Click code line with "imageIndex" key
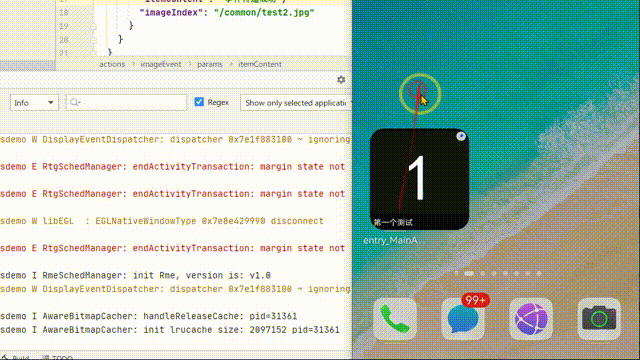The height and width of the screenshot is (360, 640). [227, 12]
